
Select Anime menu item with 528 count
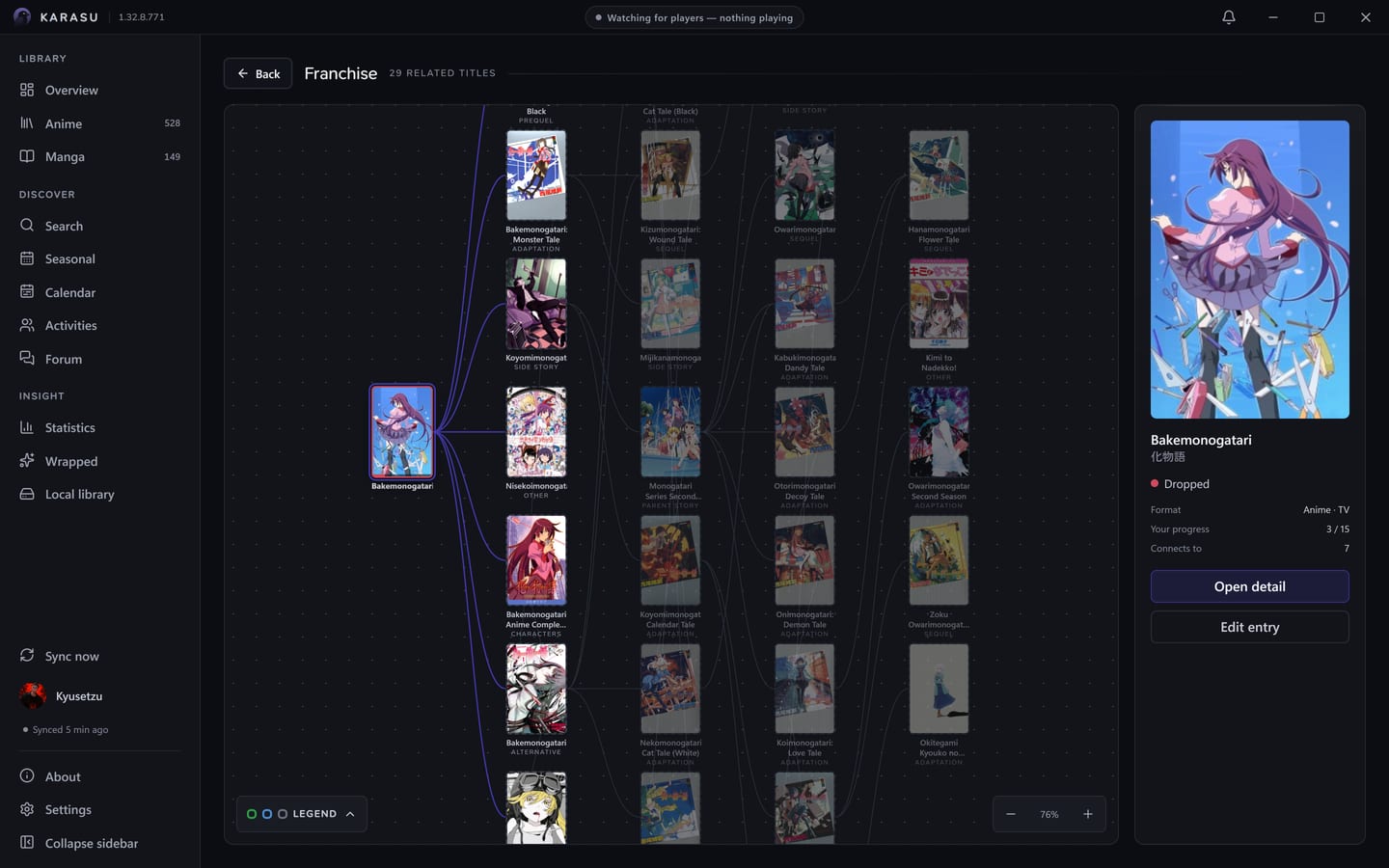pyautogui.click(x=99, y=123)
